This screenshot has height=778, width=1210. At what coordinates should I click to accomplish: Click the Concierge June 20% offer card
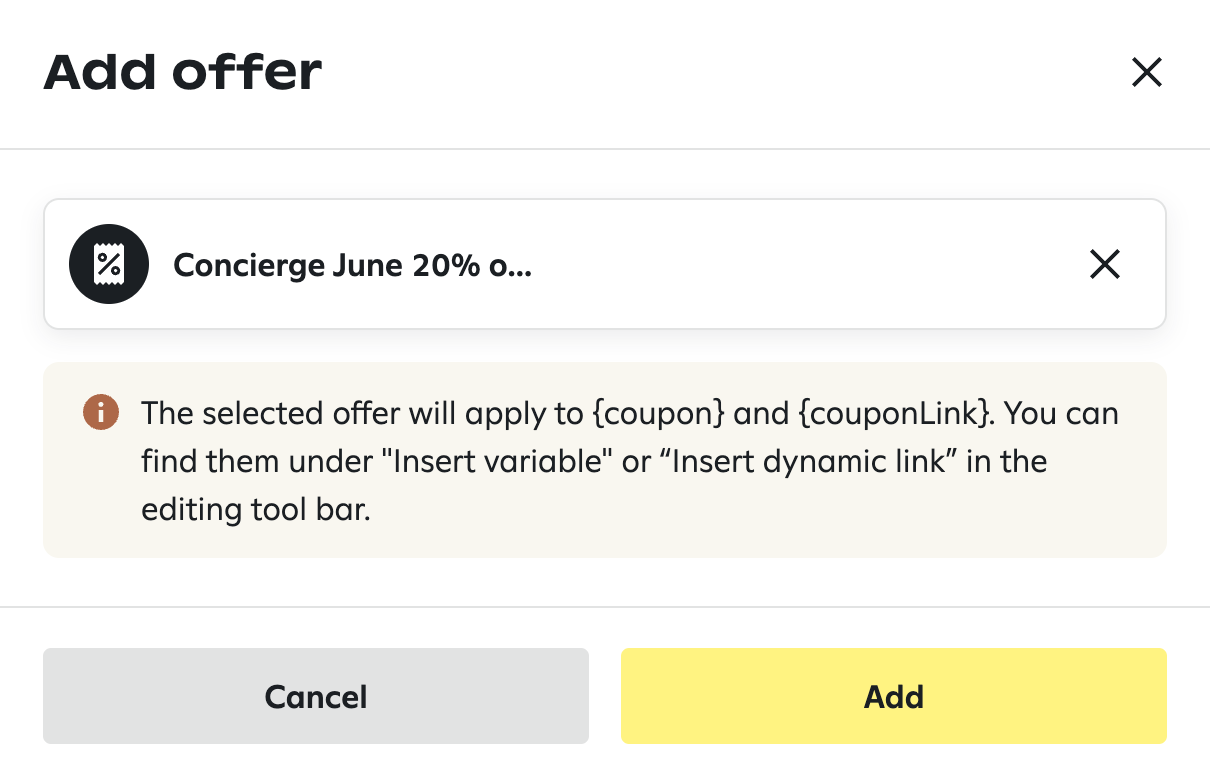point(604,264)
